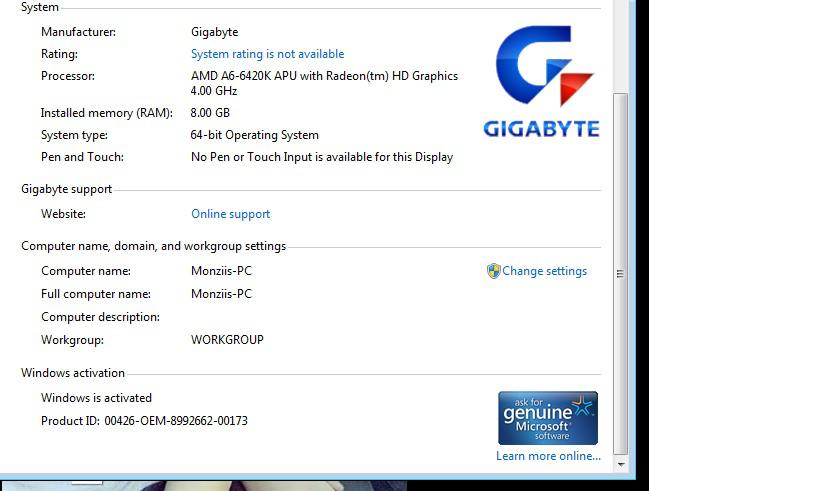Select the WORKGROUP value
Viewport: 816px width, 491px height.
[227, 340]
